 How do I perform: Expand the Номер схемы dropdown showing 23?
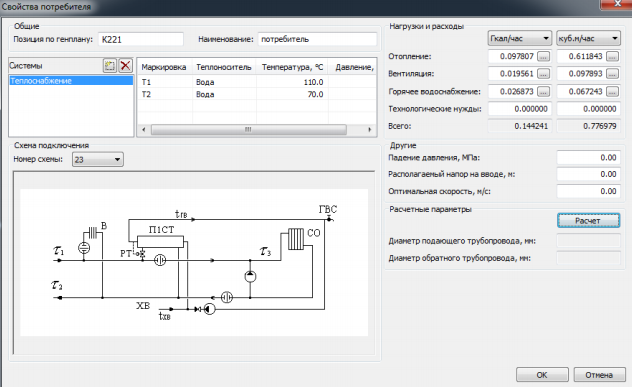click(x=98, y=159)
